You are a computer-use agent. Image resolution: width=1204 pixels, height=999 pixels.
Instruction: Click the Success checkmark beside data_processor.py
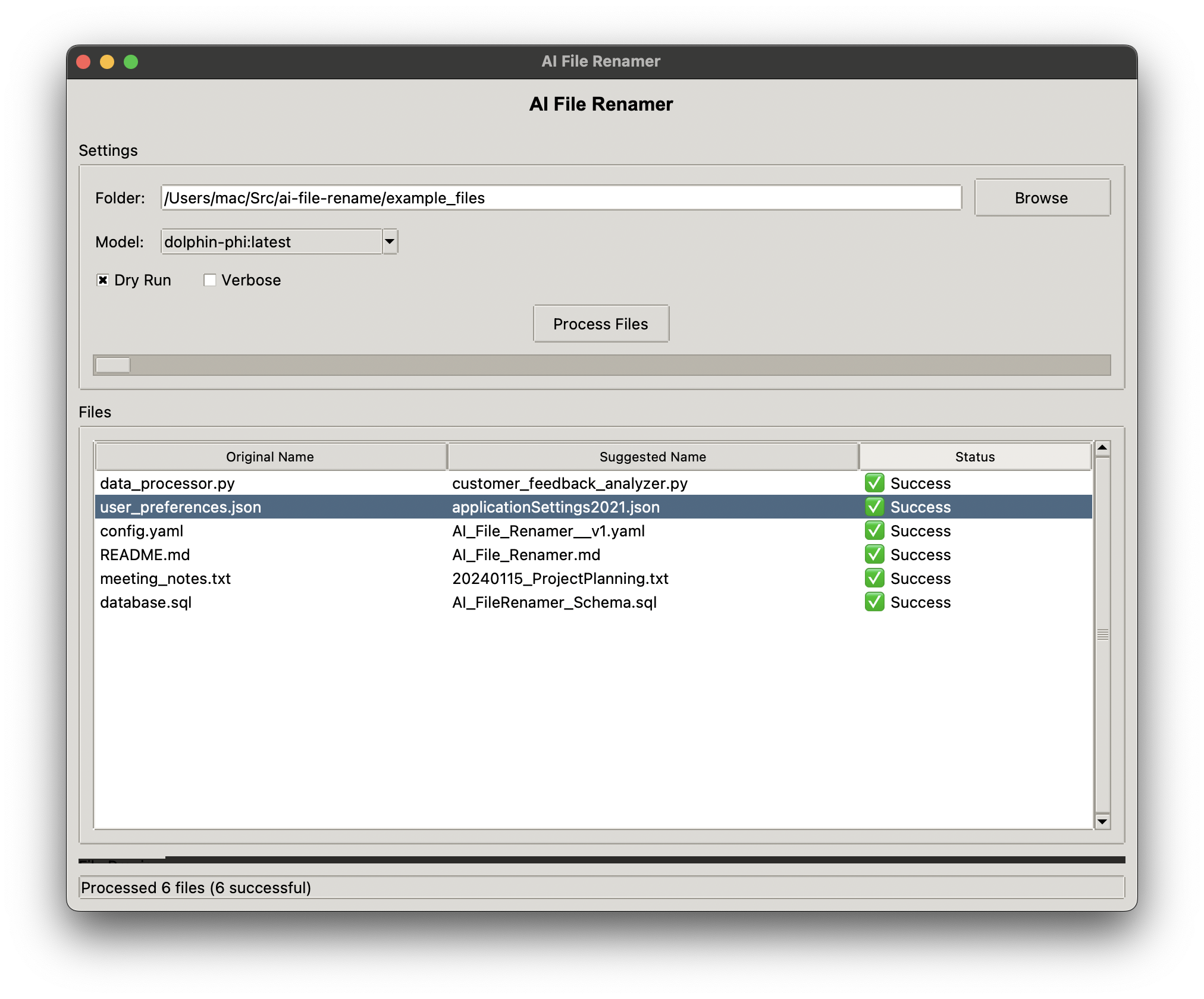click(x=874, y=483)
